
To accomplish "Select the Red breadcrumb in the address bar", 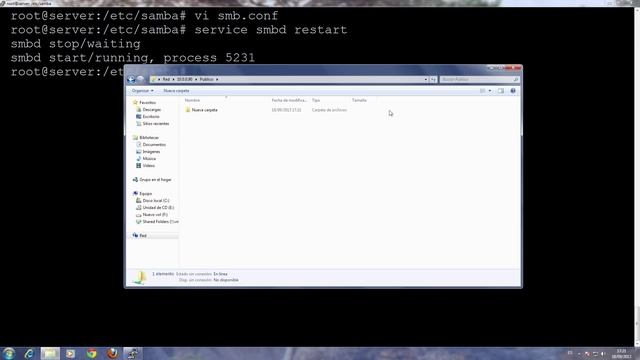I will pyautogui.click(x=166, y=79).
